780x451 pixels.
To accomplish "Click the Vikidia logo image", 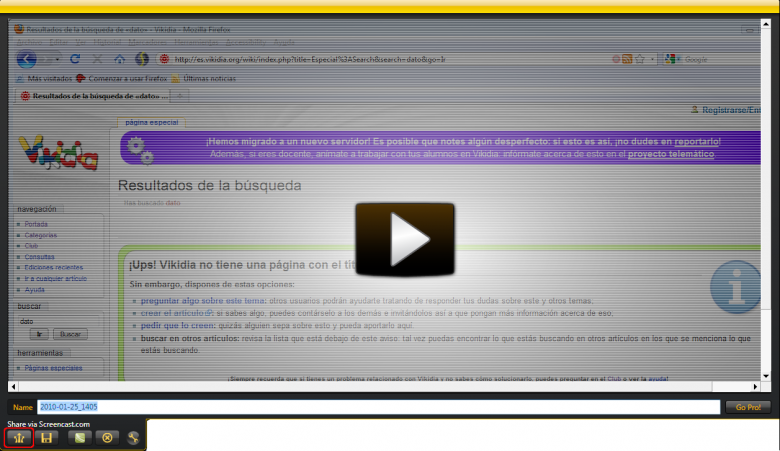I will coord(60,157).
